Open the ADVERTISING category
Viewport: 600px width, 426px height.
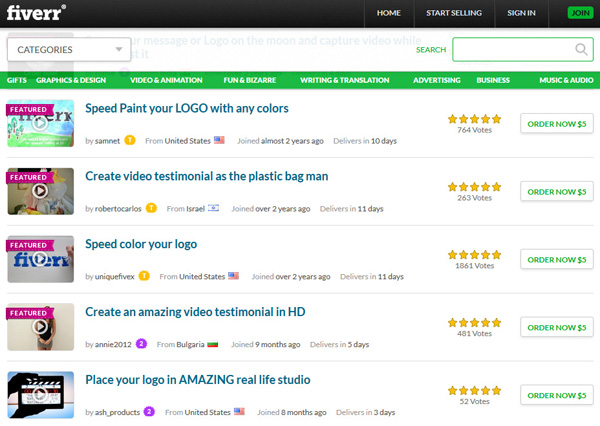(437, 80)
